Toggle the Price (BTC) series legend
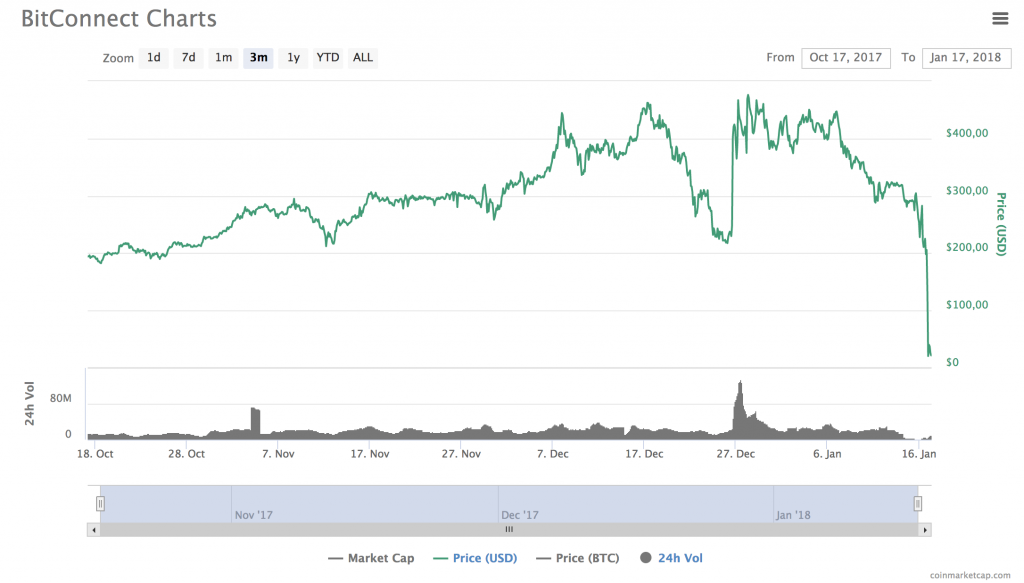Image resolution: width=1024 pixels, height=583 pixels. [x=577, y=558]
